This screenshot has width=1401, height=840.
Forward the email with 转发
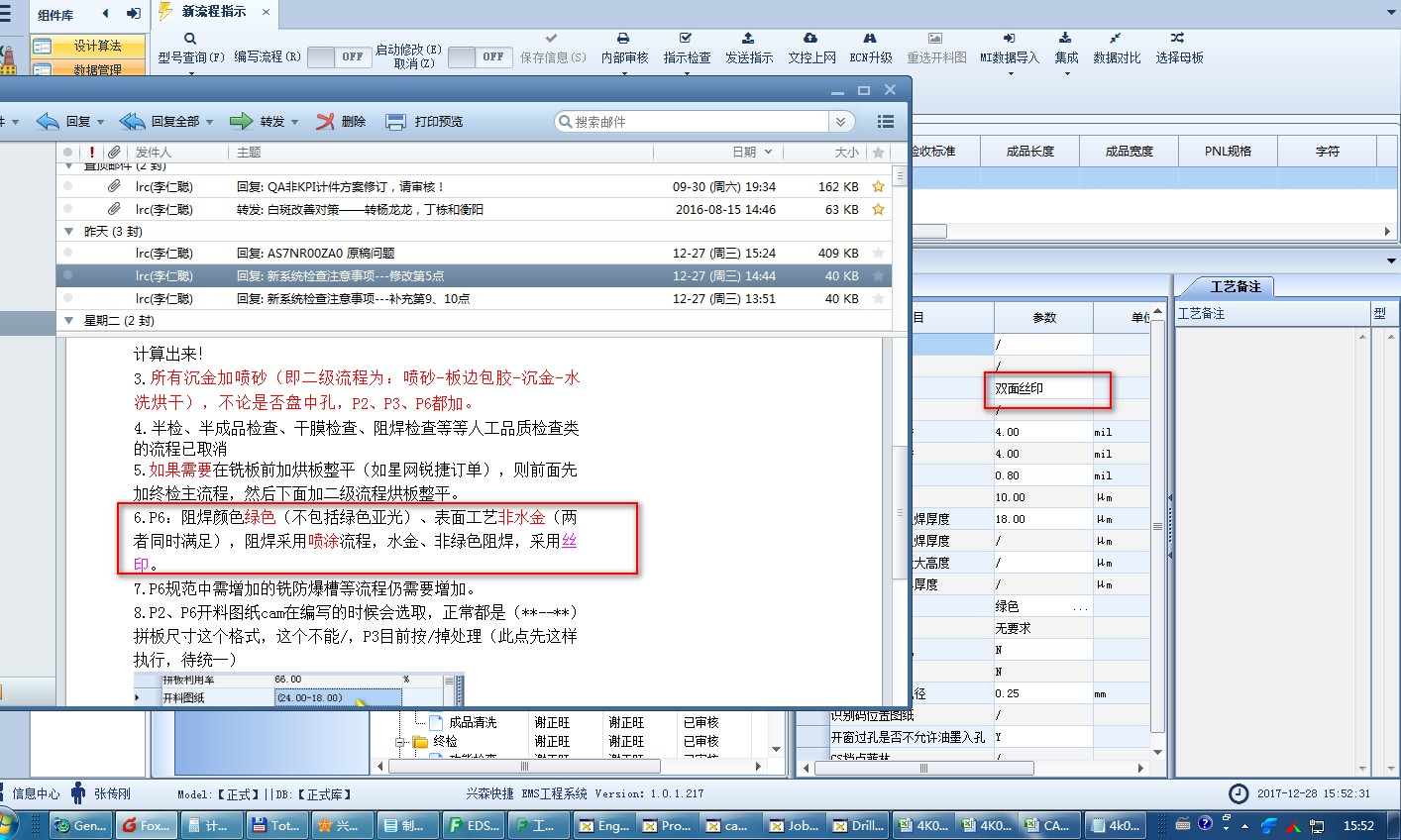[x=258, y=121]
